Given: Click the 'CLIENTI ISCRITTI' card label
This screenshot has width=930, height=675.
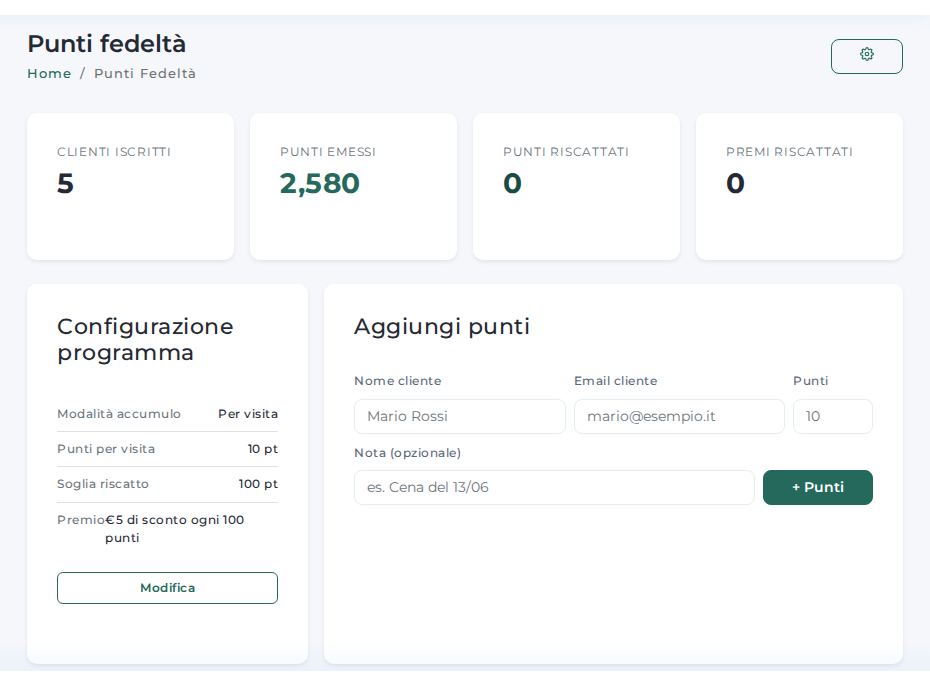Looking at the screenshot, I should click(x=114, y=152).
